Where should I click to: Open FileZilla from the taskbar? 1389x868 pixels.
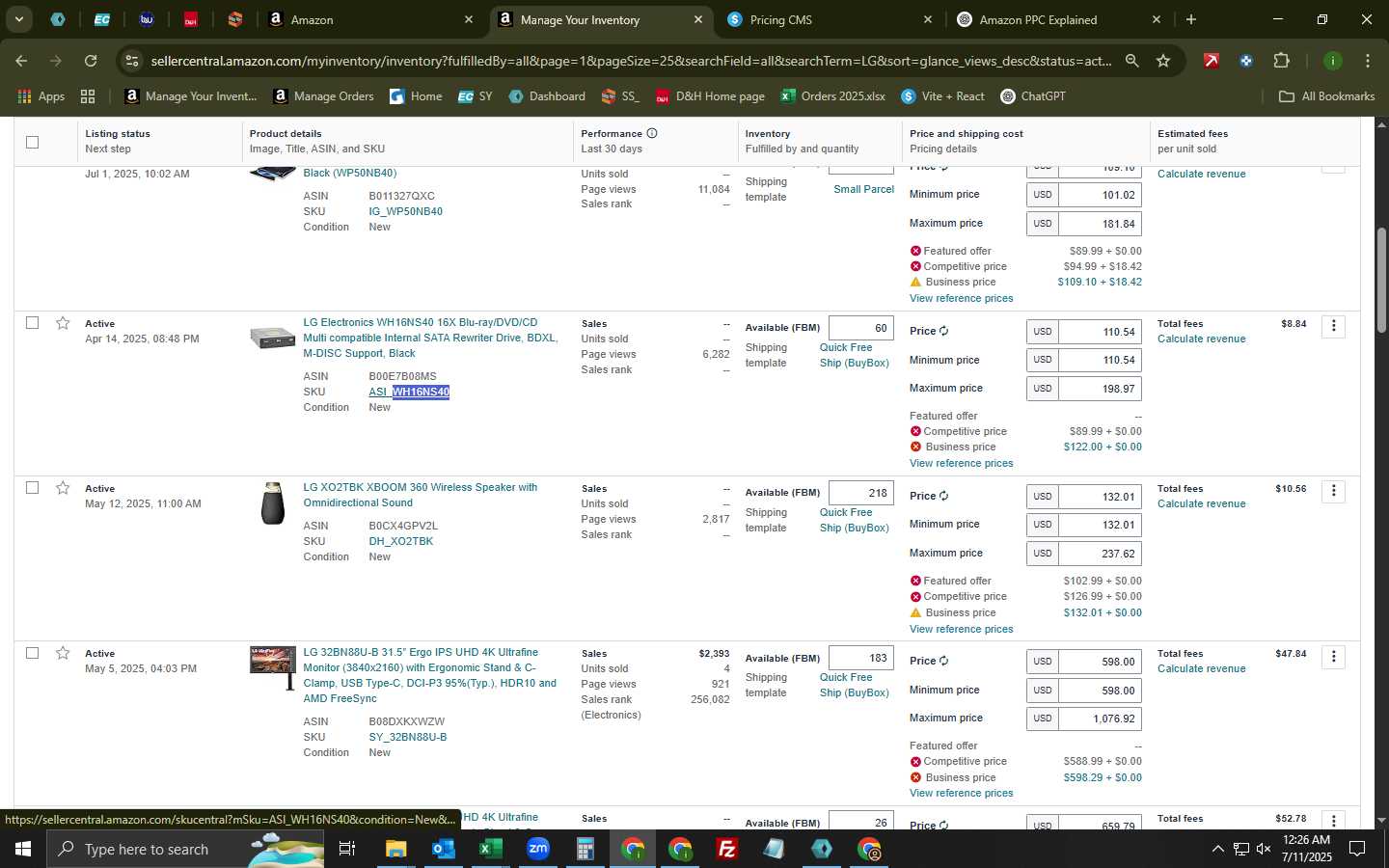(726, 849)
